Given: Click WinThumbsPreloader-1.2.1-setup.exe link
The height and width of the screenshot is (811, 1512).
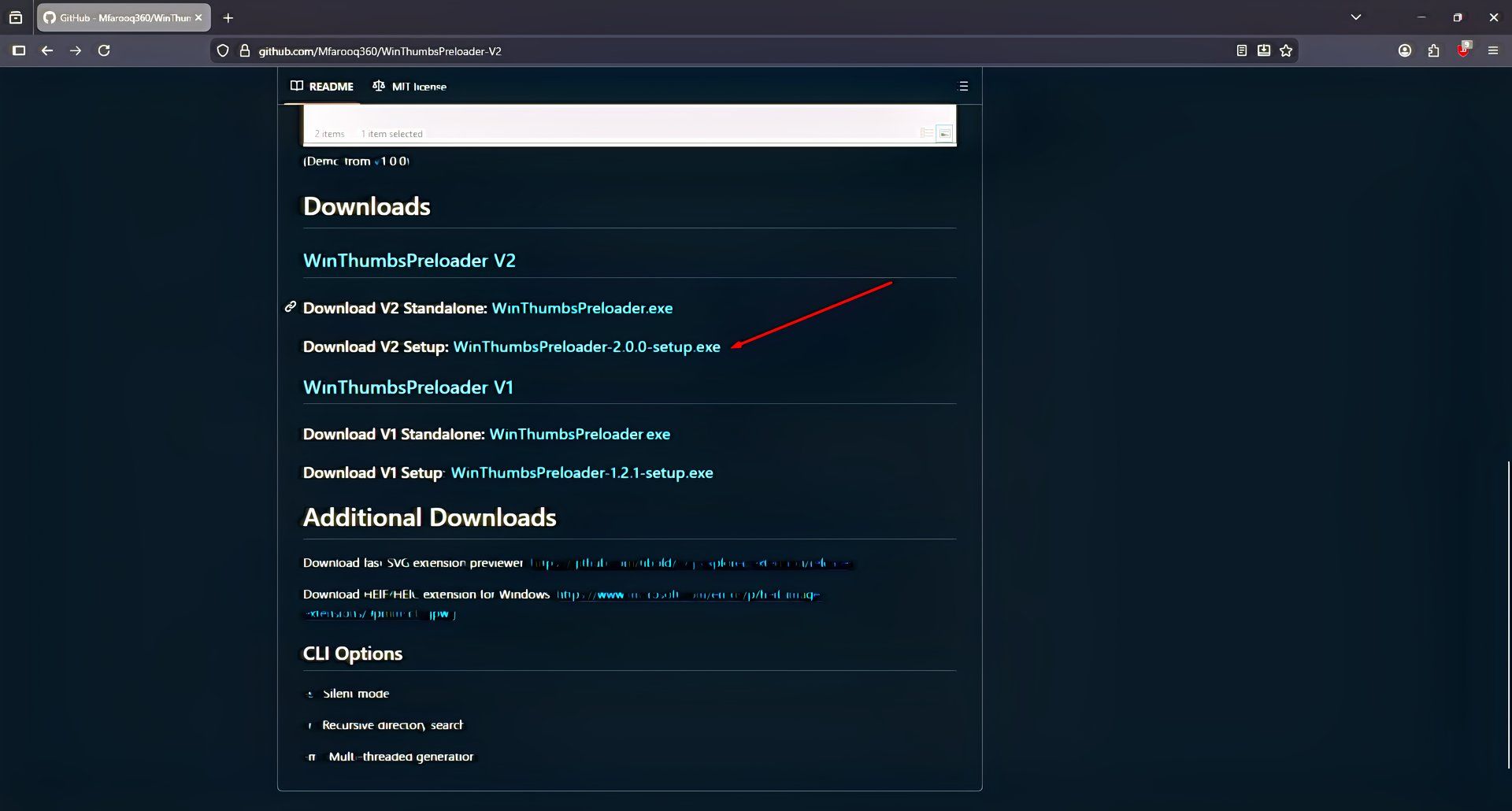Looking at the screenshot, I should coord(582,472).
